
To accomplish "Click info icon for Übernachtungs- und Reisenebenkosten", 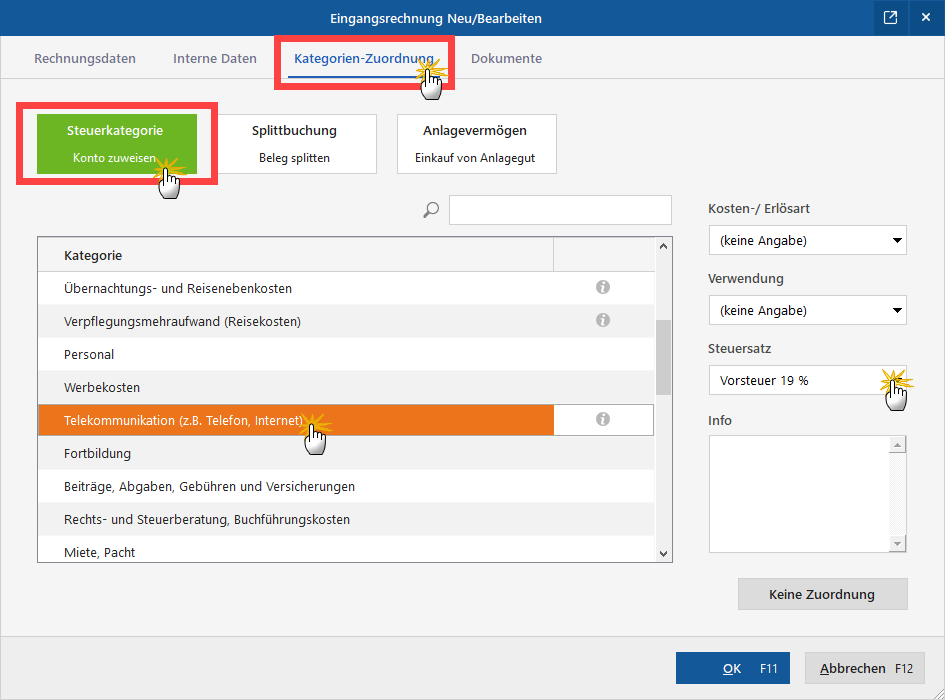I will [x=603, y=287].
